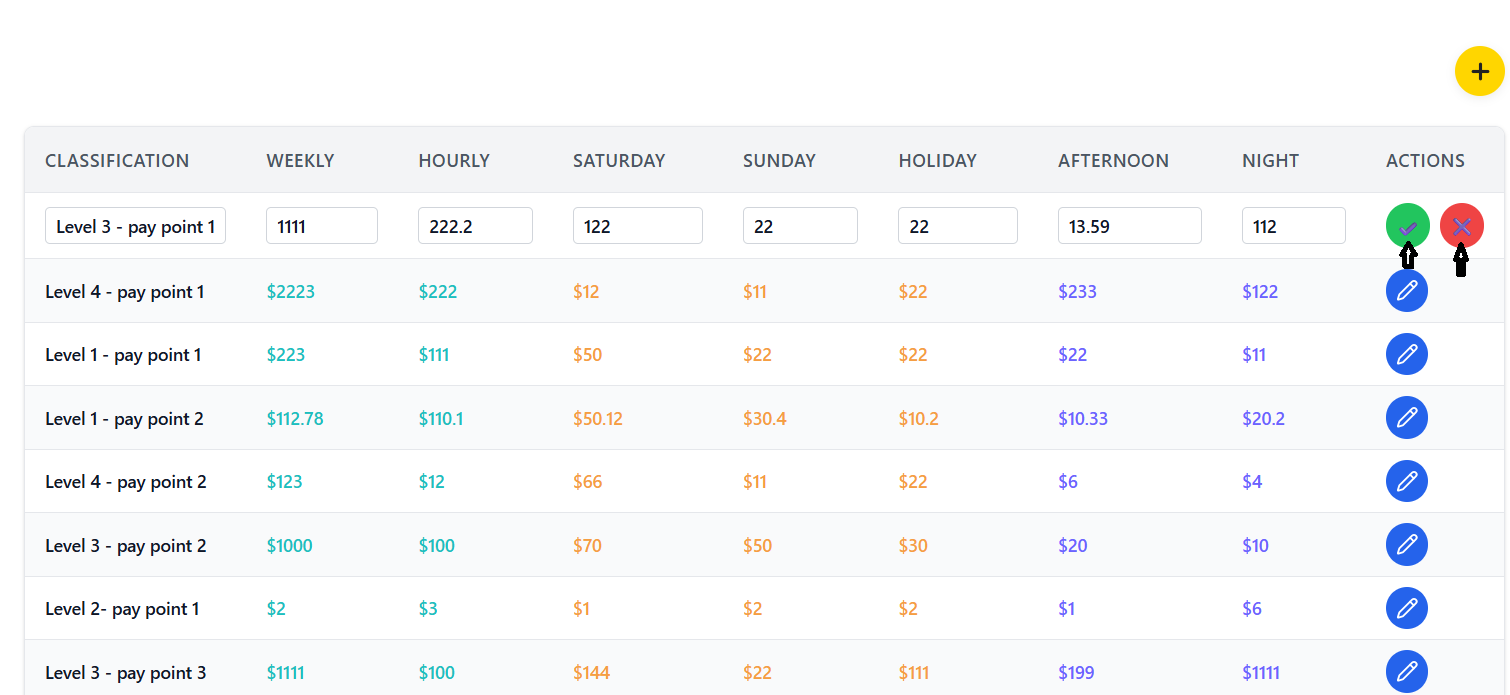Open the Level 3 - pay point 3 editor
The width and height of the screenshot is (1510, 695).
(x=1407, y=672)
